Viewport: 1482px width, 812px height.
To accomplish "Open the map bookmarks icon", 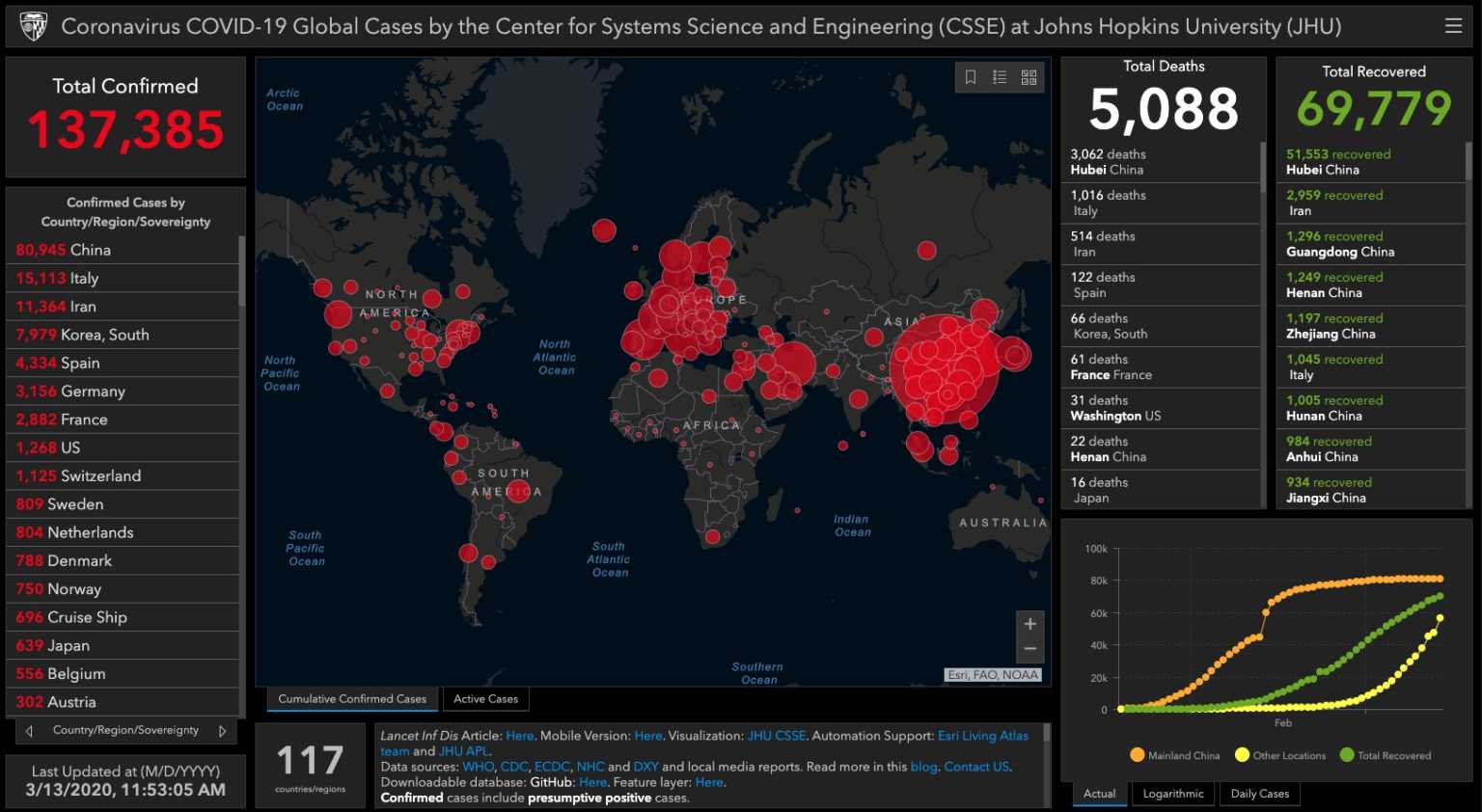I will tap(971, 77).
